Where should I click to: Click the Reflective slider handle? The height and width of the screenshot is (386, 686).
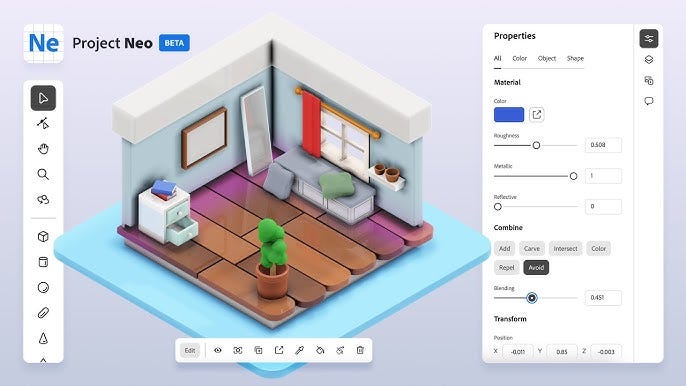tap(498, 207)
